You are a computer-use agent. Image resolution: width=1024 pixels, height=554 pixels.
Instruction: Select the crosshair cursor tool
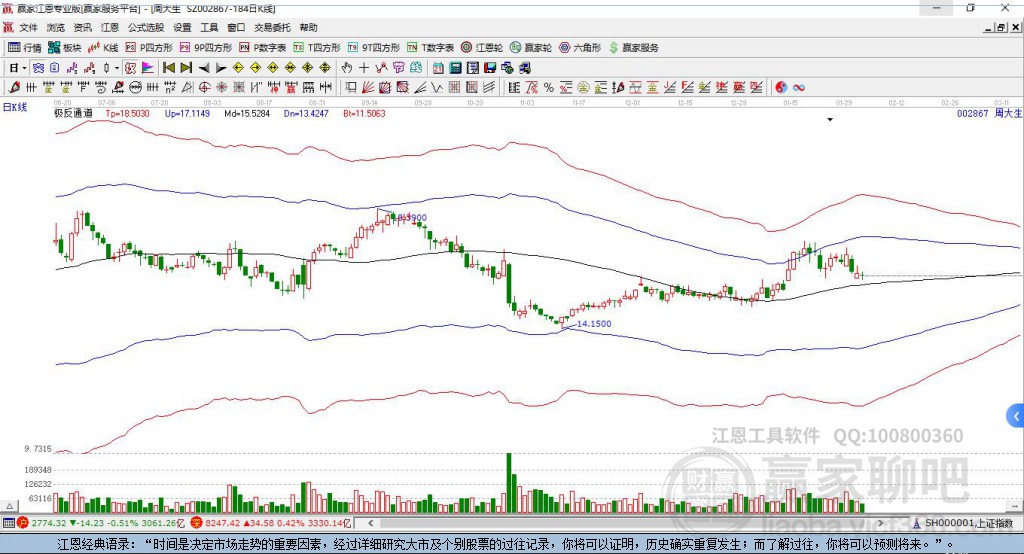pos(364,68)
